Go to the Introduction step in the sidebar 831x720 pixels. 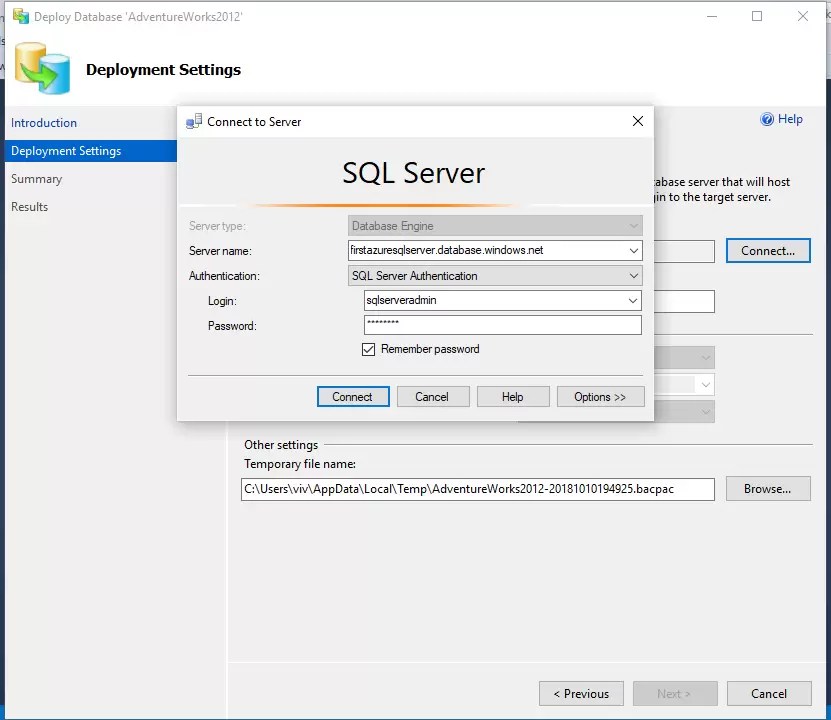point(44,123)
